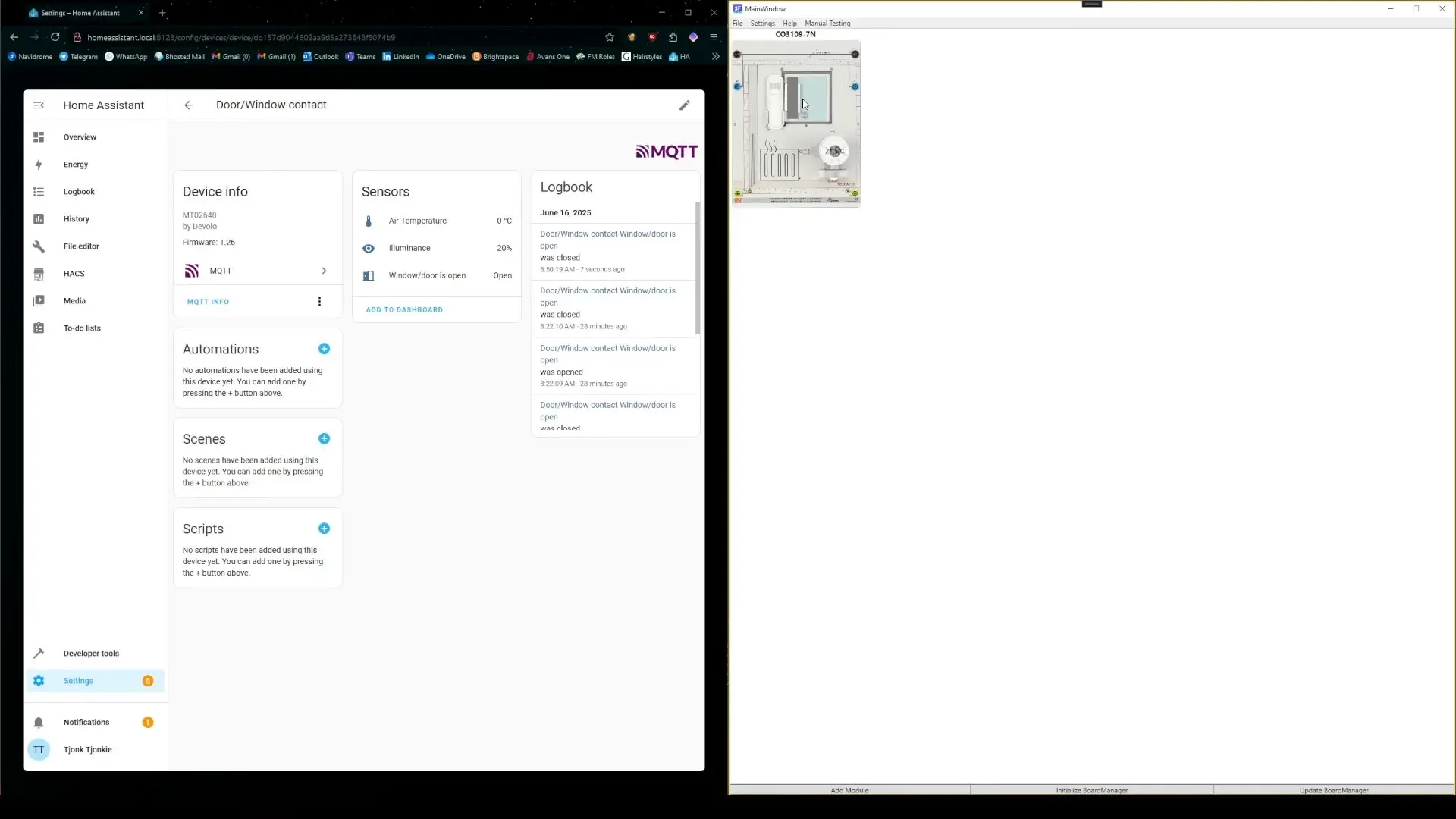Open the 8:22:10 AM was closed logbook entry
This screenshot has height=819, width=1456.
pos(613,309)
